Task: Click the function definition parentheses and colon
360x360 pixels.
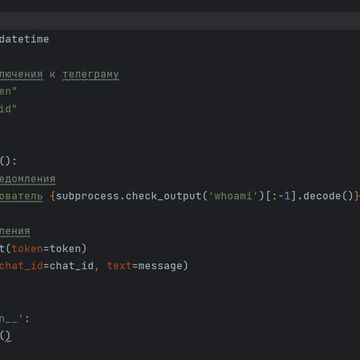Action: (x=8, y=161)
